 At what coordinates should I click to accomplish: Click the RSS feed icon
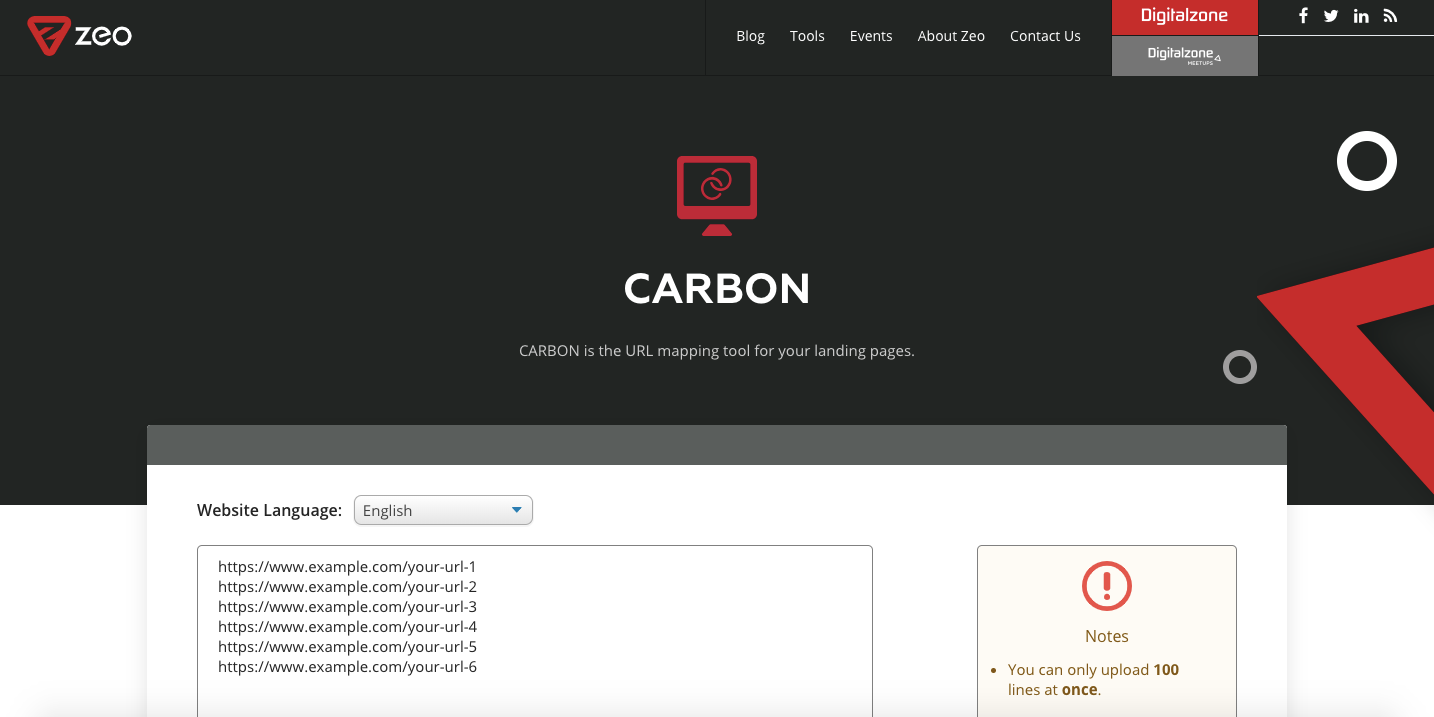[x=1390, y=16]
